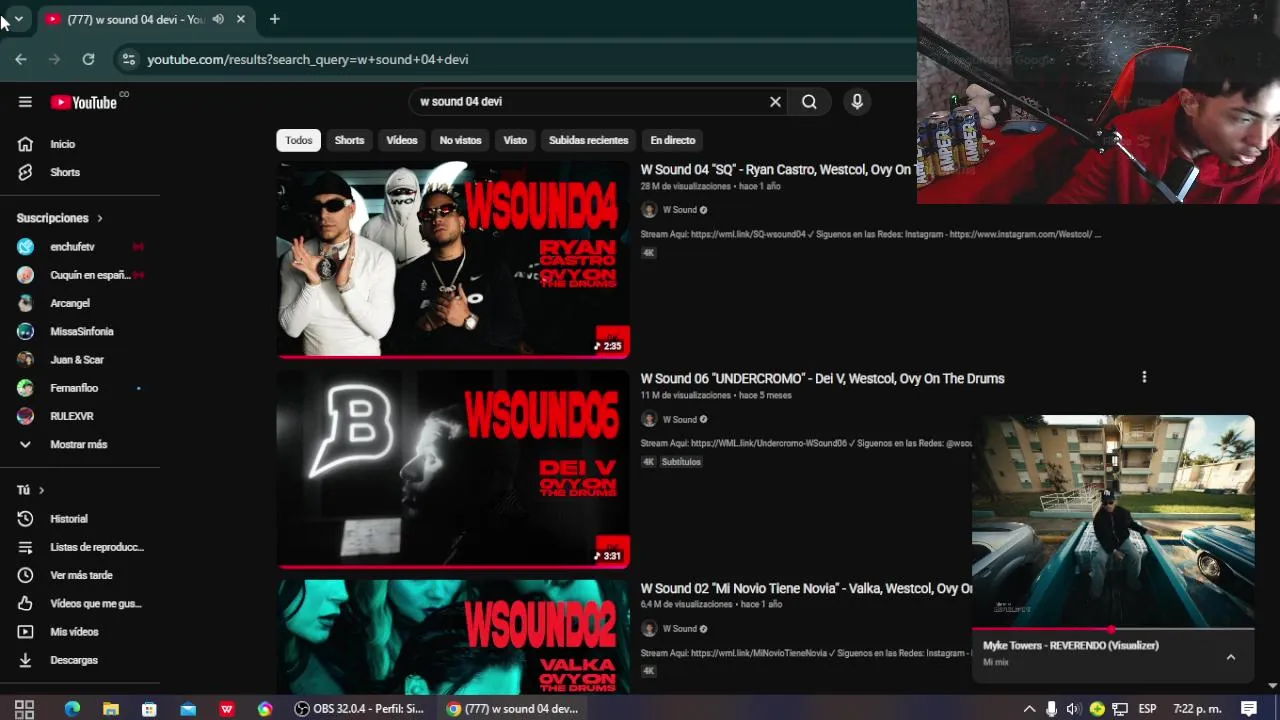Image resolution: width=1280 pixels, height=720 pixels.
Task: Reload the page with refresh icon
Action: 88,59
